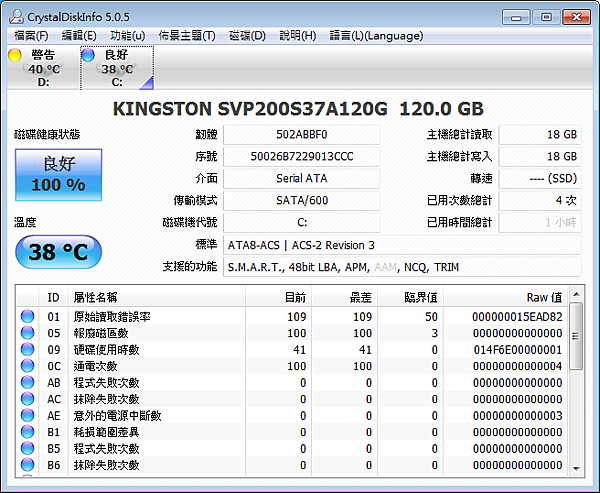Select the 報廢磁區數 attribute name
The width and height of the screenshot is (600, 493).
click(x=101, y=333)
